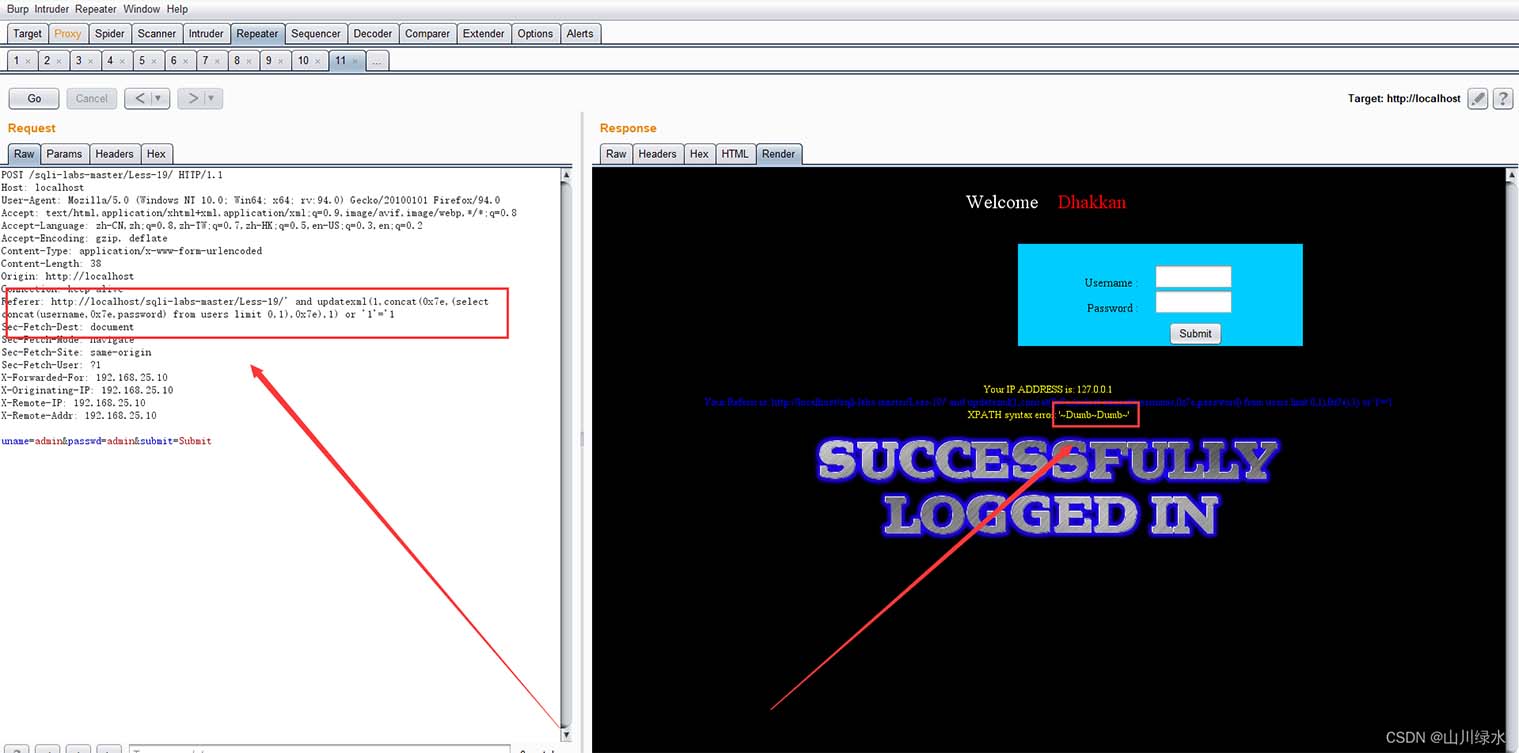Select Repeater numbered tab 5
The width and height of the screenshot is (1519, 753).
[142, 61]
